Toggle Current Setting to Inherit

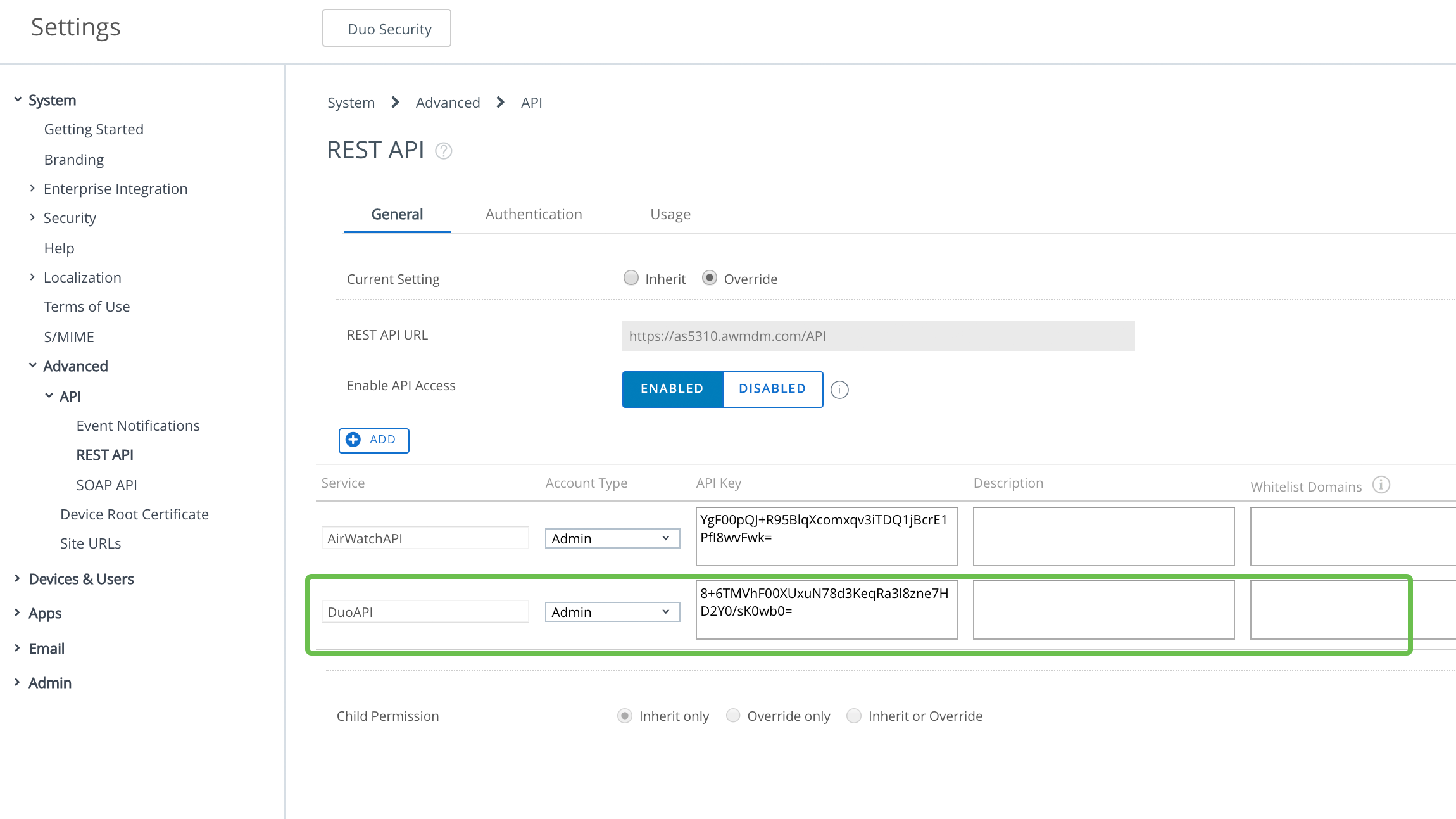(631, 278)
